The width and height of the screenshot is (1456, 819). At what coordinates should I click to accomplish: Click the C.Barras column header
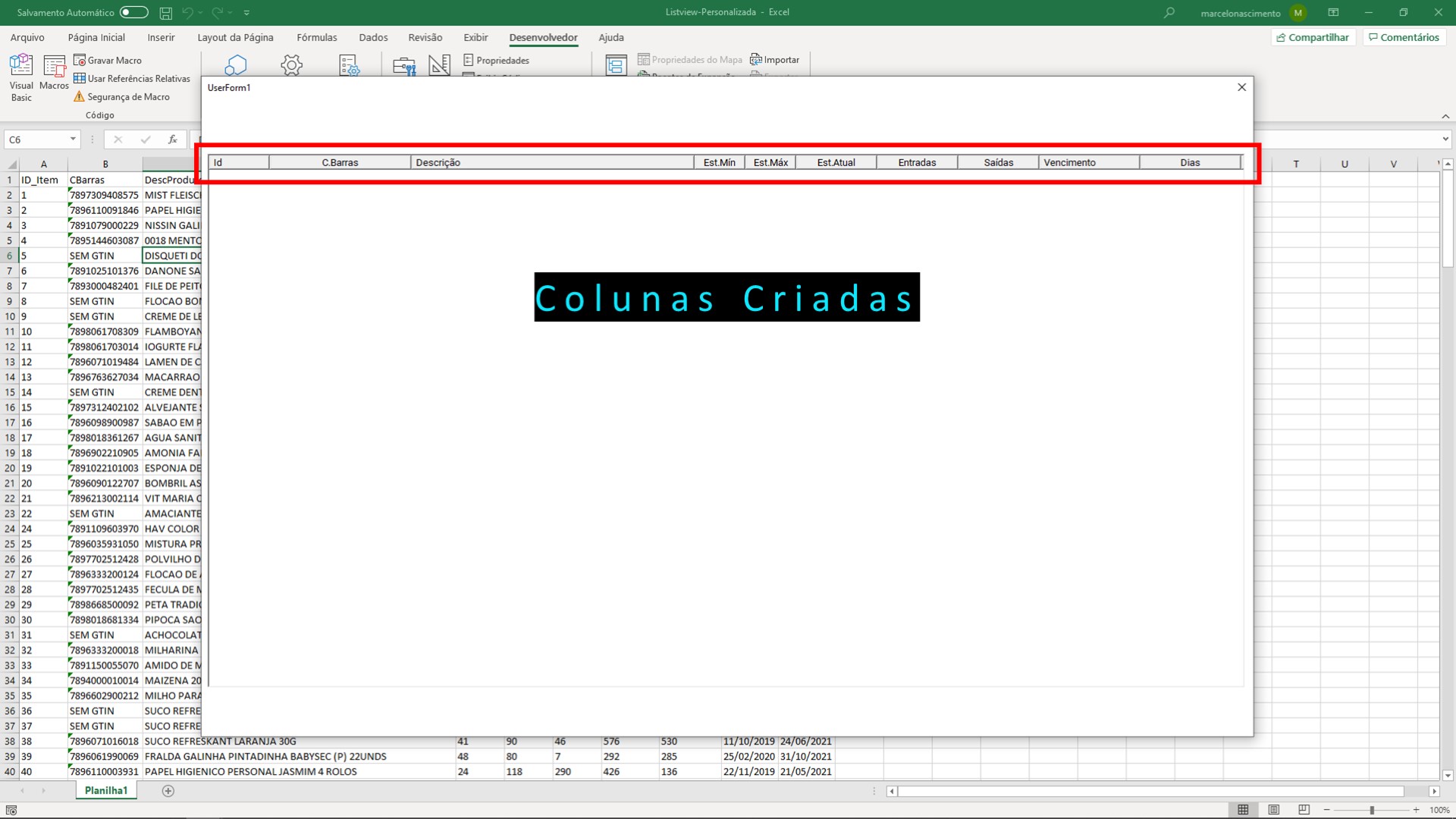(340, 162)
